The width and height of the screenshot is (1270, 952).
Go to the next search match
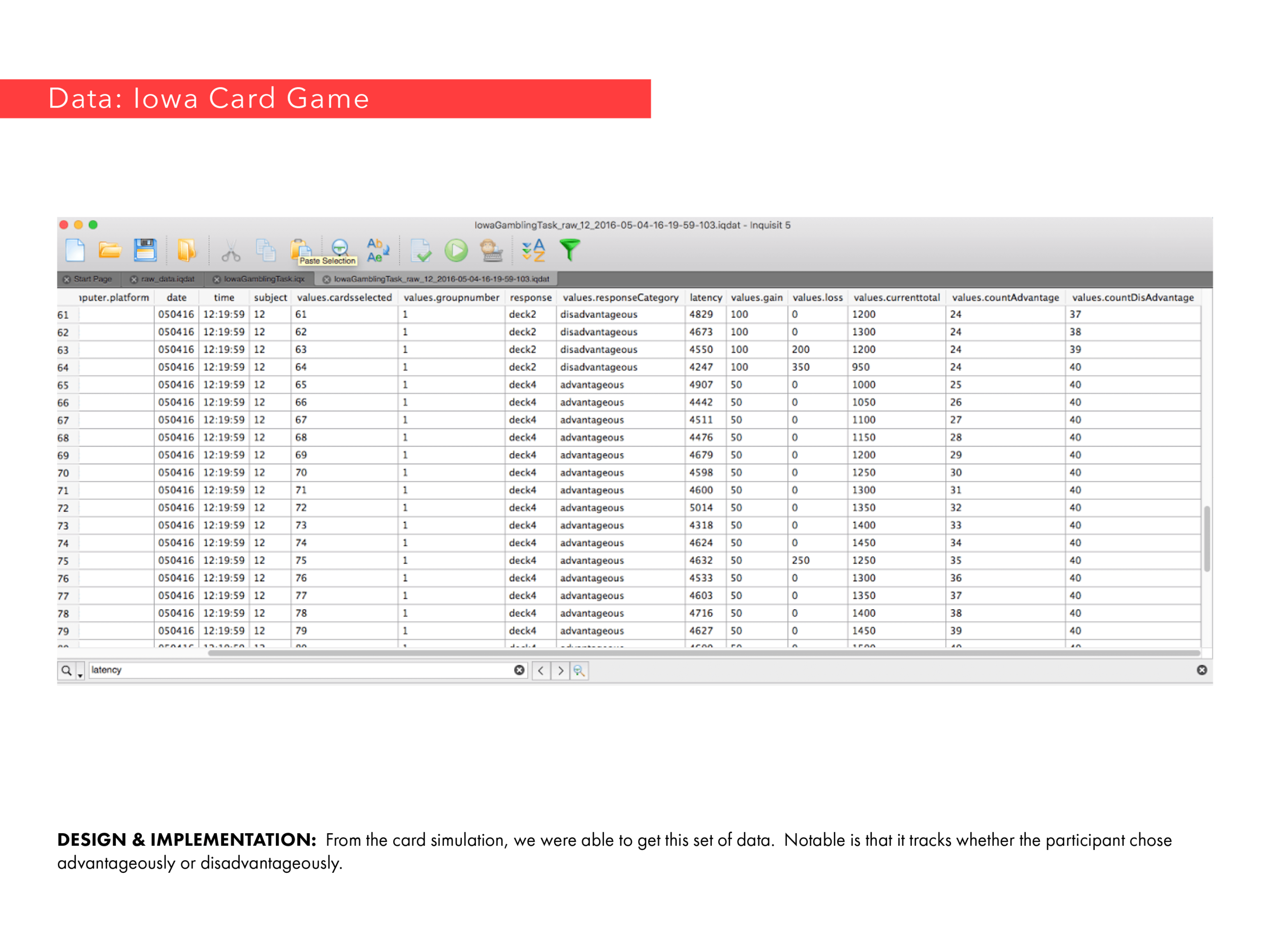[560, 670]
